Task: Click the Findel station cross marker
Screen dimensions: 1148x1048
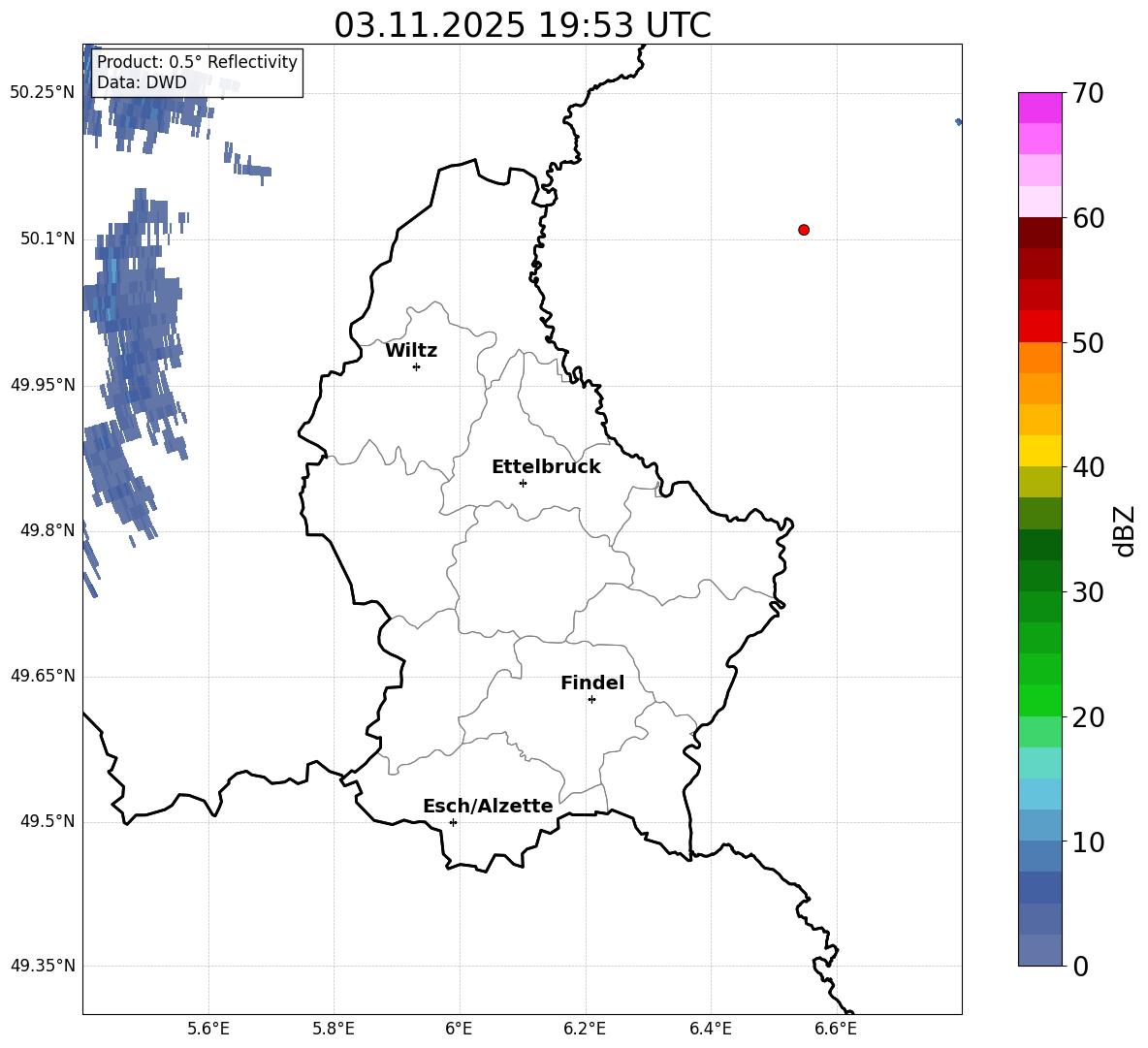Action: point(591,700)
